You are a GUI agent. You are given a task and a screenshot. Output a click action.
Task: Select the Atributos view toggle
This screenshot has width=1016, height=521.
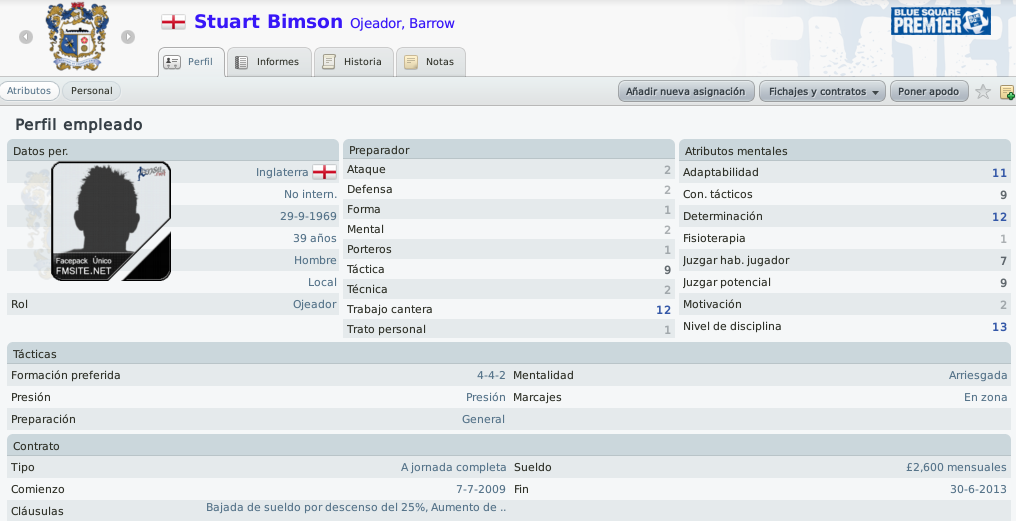click(x=29, y=91)
